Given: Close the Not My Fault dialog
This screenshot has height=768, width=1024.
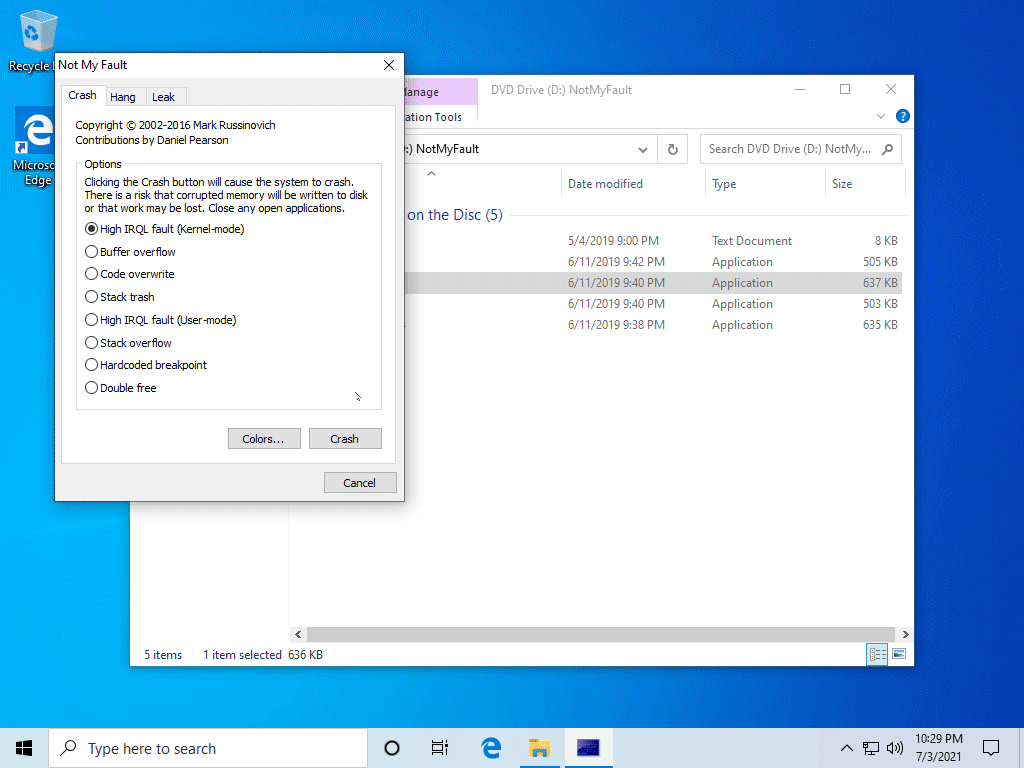Looking at the screenshot, I should [x=389, y=65].
